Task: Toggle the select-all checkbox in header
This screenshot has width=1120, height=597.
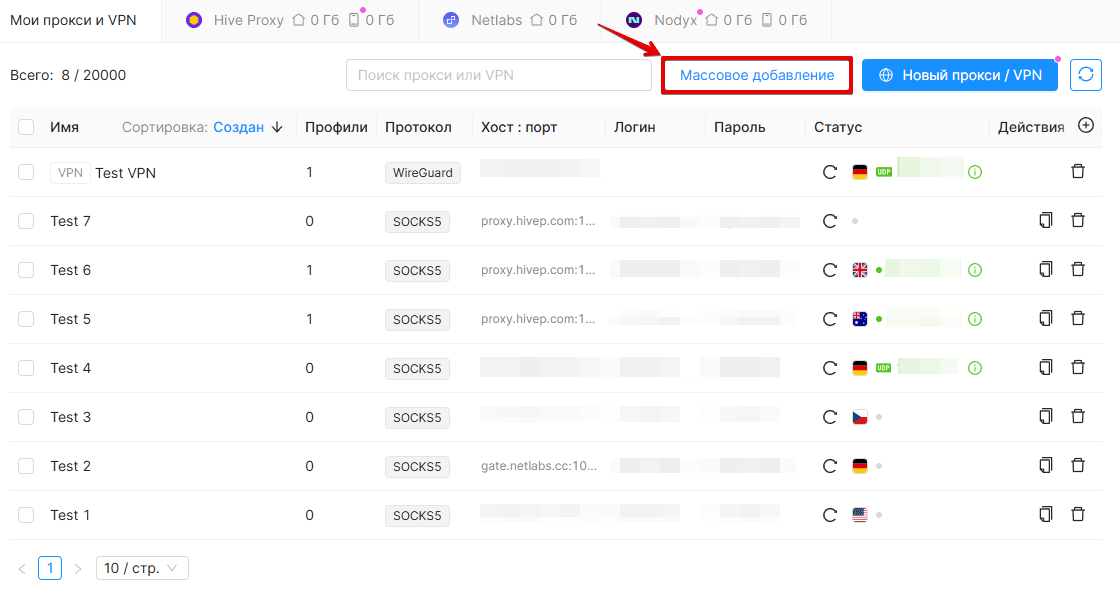Action: tap(26, 127)
